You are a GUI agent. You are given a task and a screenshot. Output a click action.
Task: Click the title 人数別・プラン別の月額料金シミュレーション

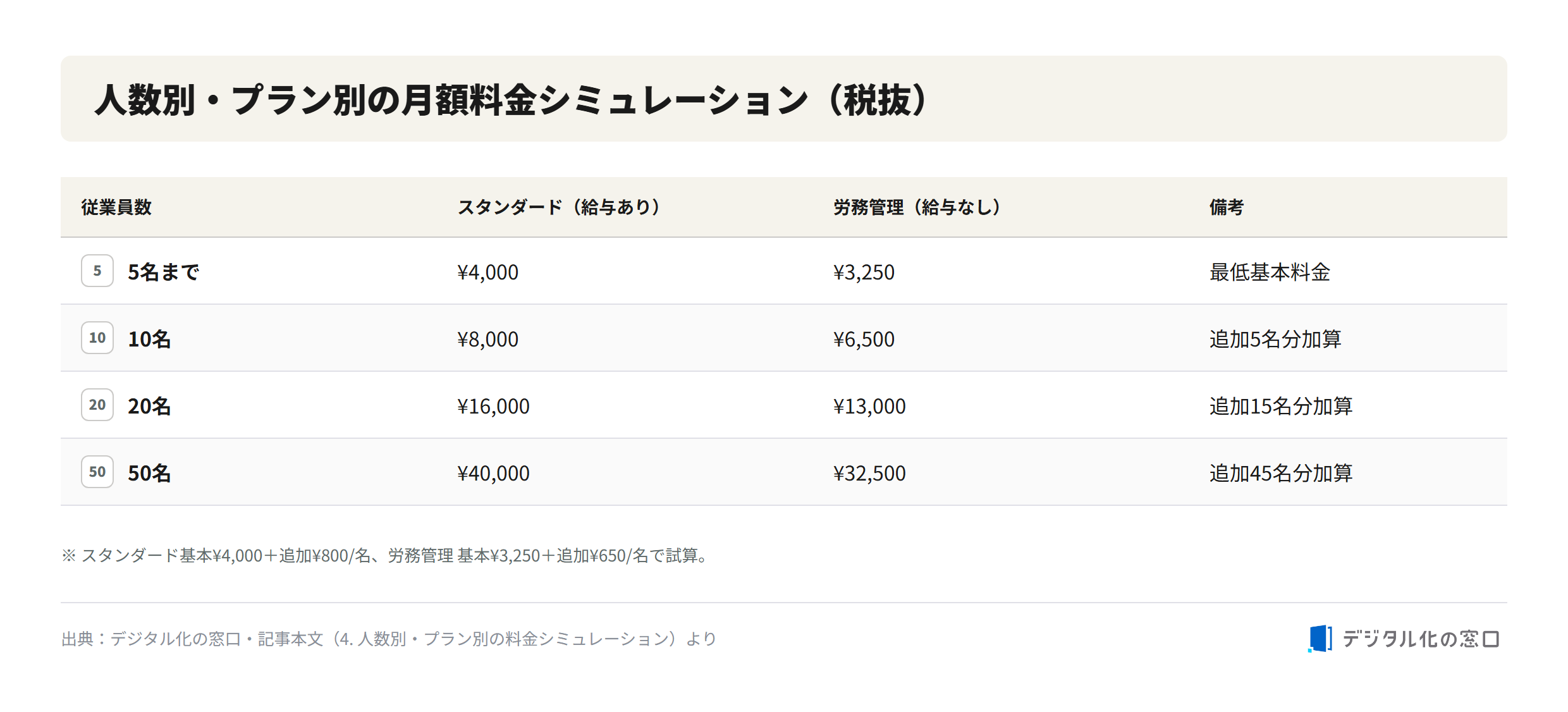coord(512,100)
